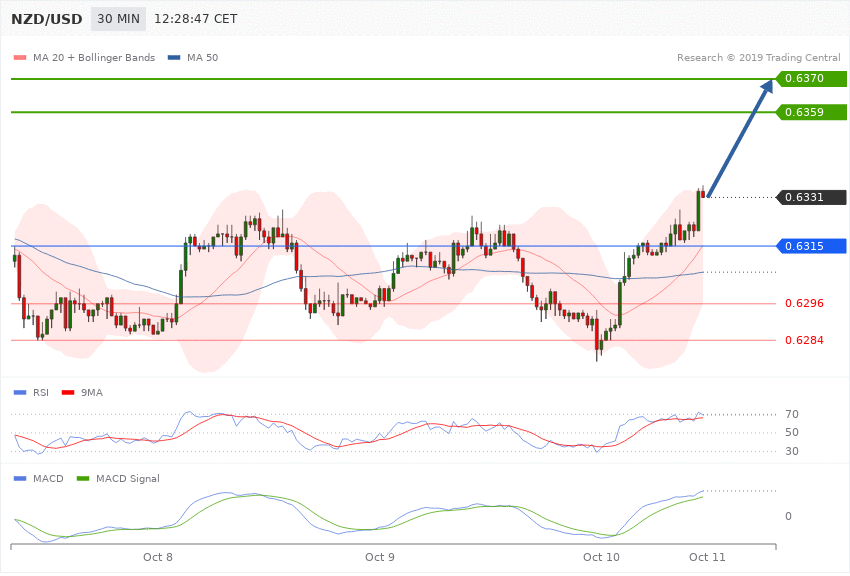Click the Research © 2019 Trading Central credit

point(758,57)
